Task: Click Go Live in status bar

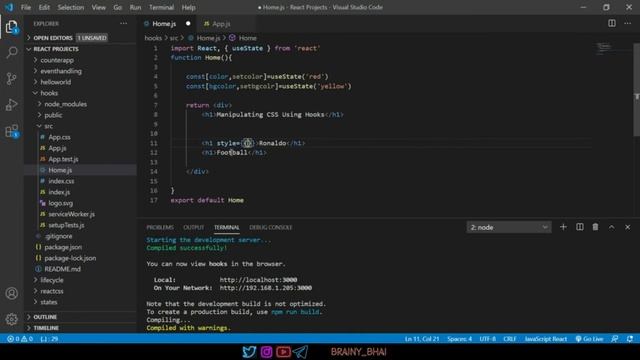Action: (x=589, y=339)
